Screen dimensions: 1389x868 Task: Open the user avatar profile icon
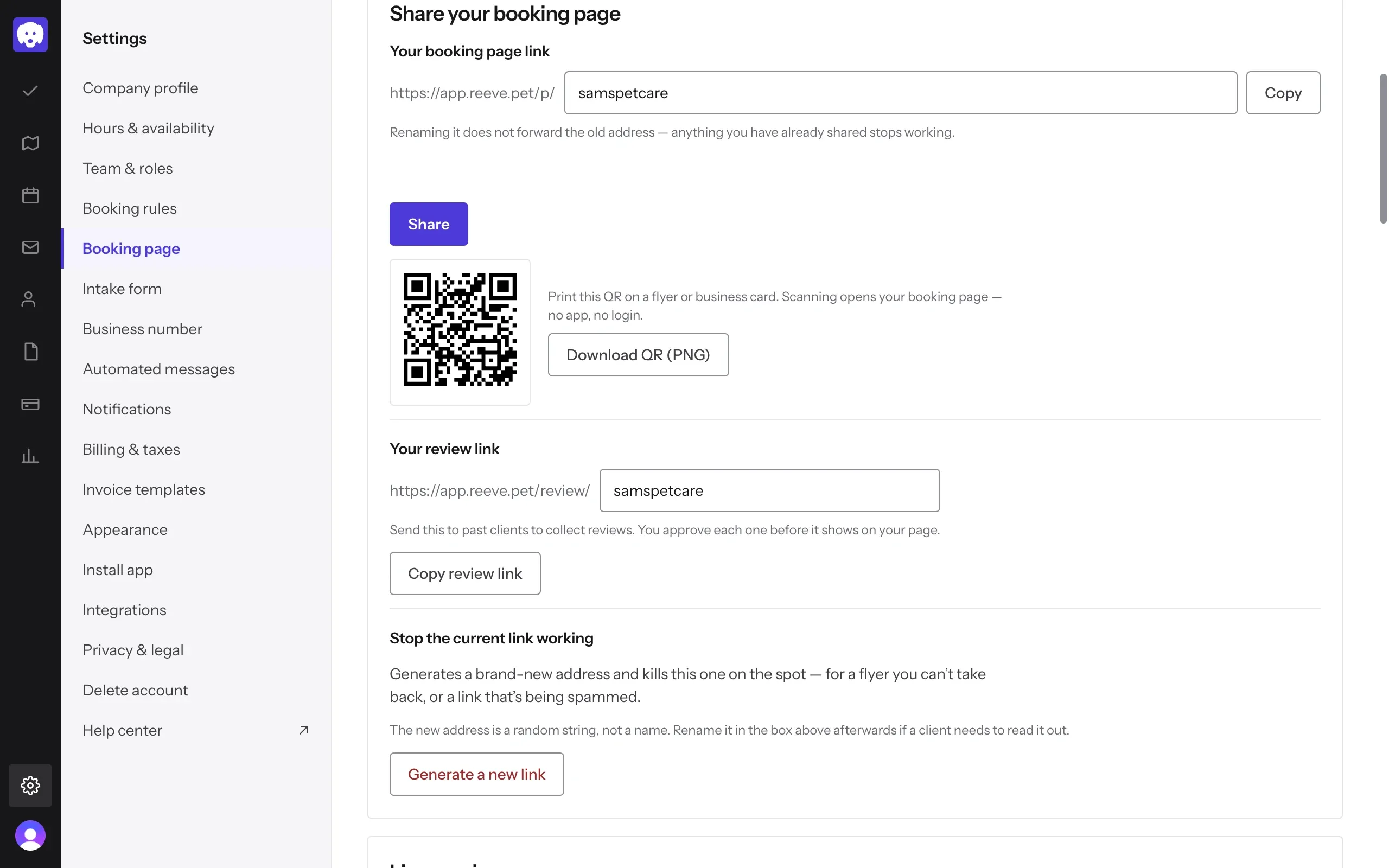(30, 835)
